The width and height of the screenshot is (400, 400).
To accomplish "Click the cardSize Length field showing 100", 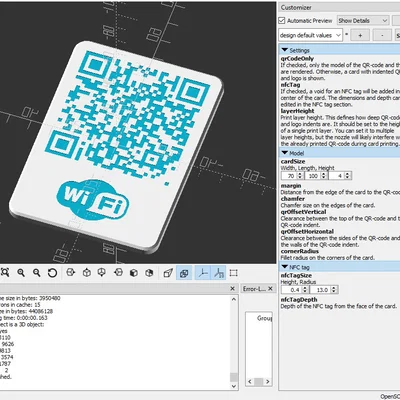I will [312, 176].
